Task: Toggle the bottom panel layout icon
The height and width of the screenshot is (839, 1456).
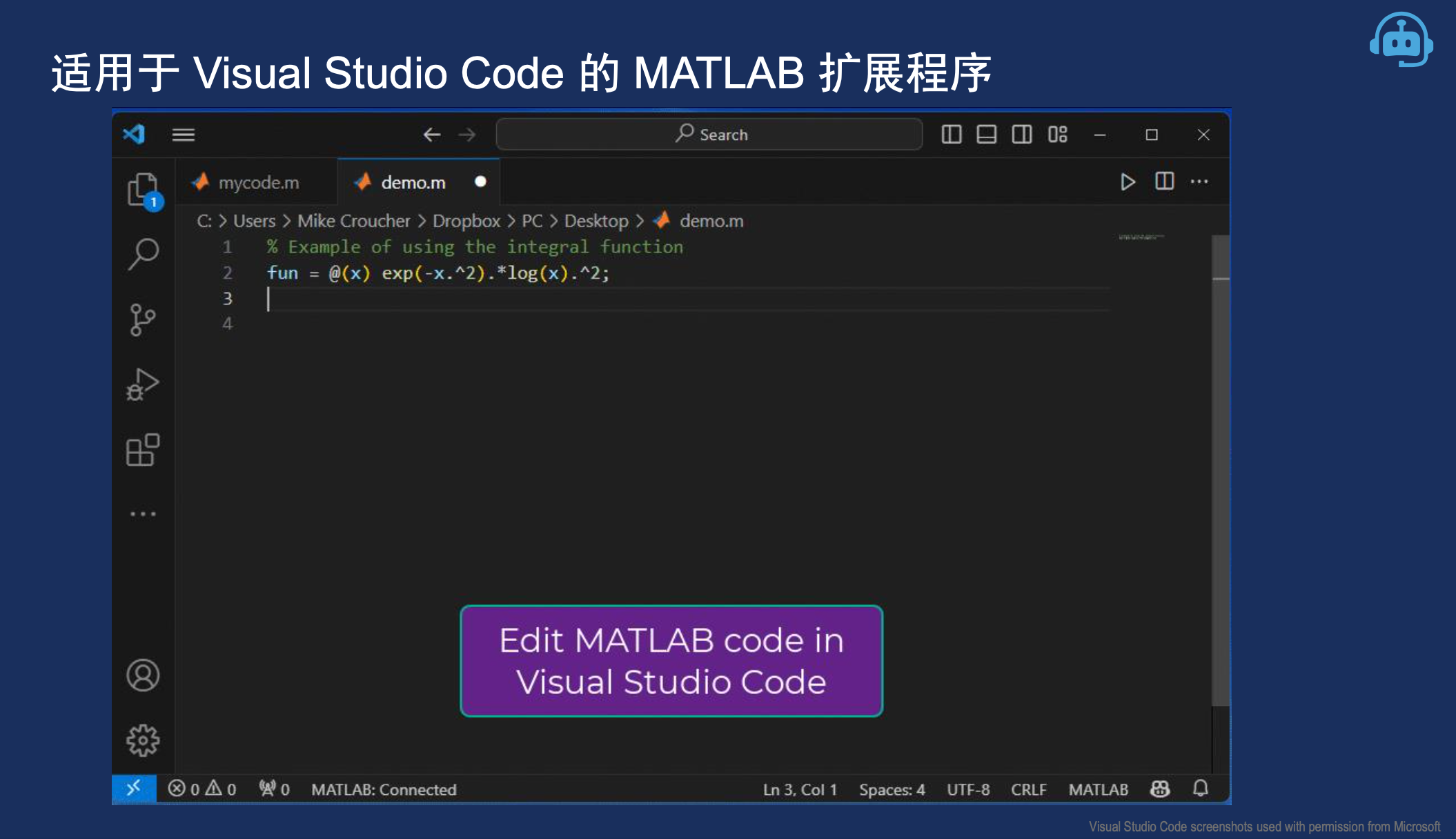Action: tap(987, 134)
